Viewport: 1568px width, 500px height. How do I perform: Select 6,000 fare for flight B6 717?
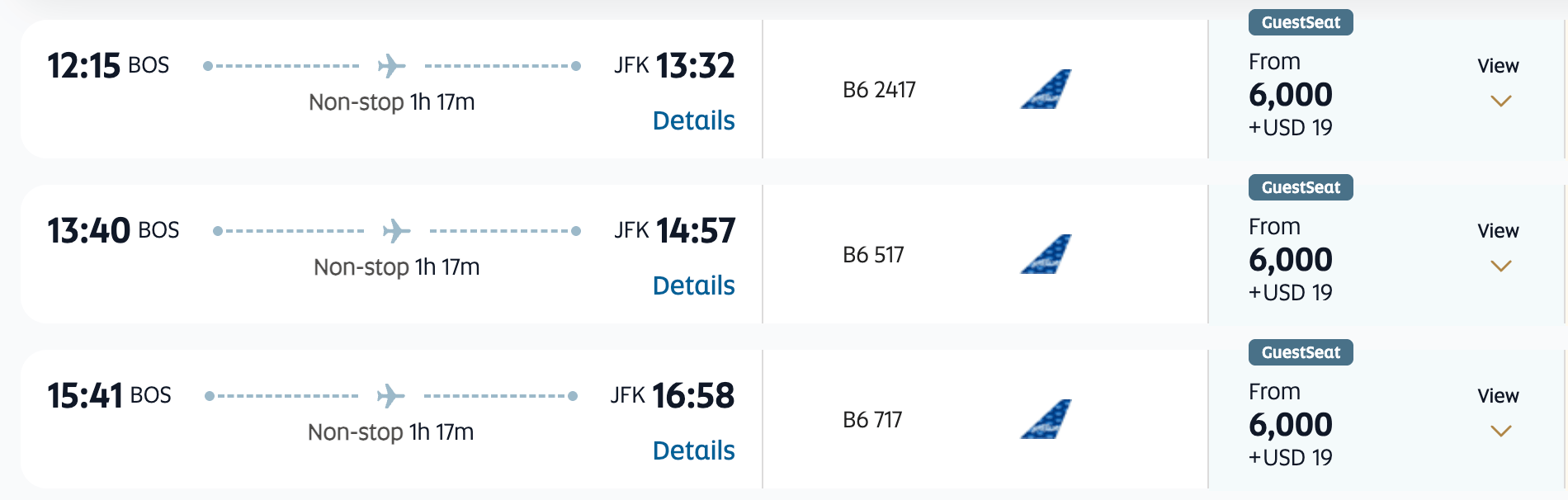(1290, 425)
